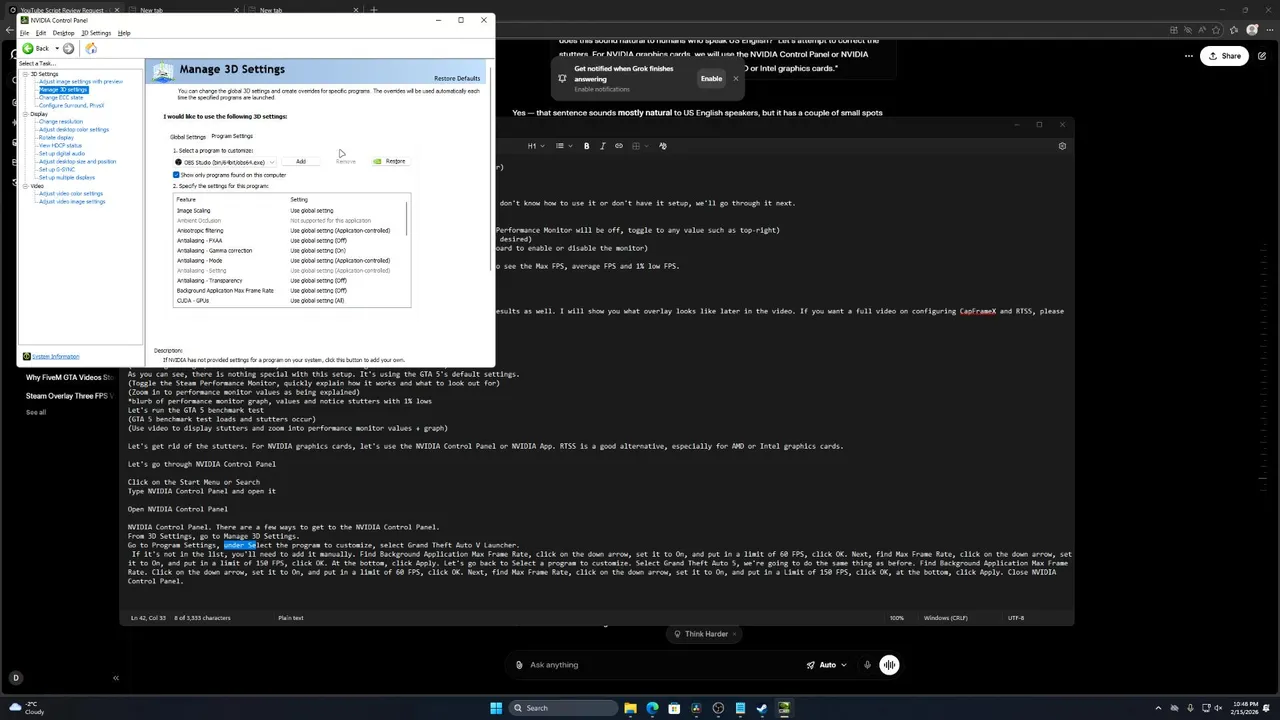
Task: Open the 3D Settings menu in the menu bar
Action: click(x=96, y=33)
